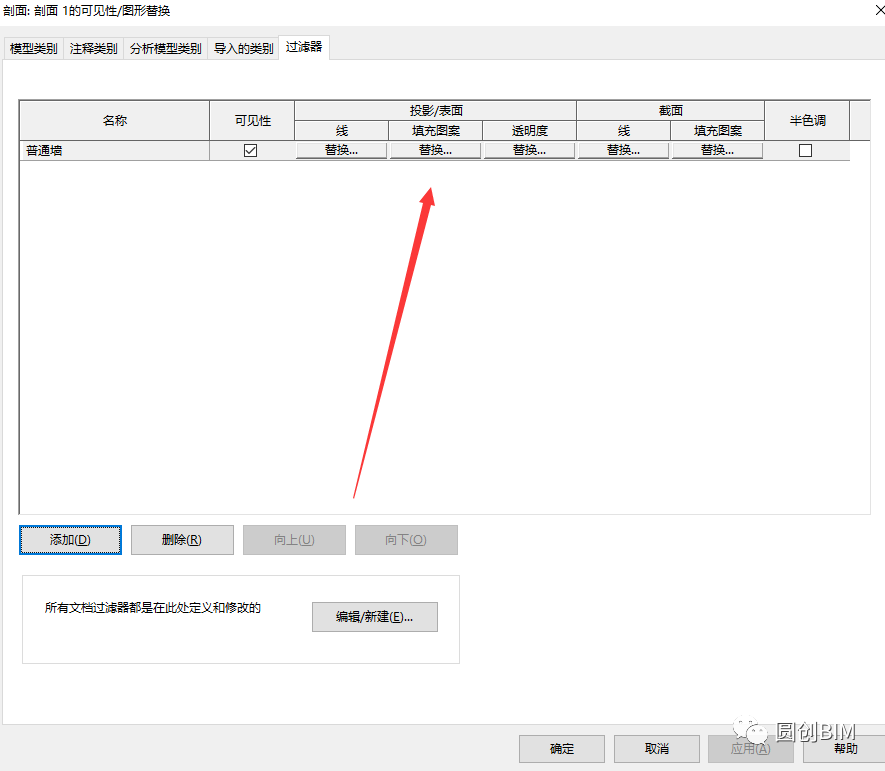Click 替换 under 截面 线 column

[623, 150]
